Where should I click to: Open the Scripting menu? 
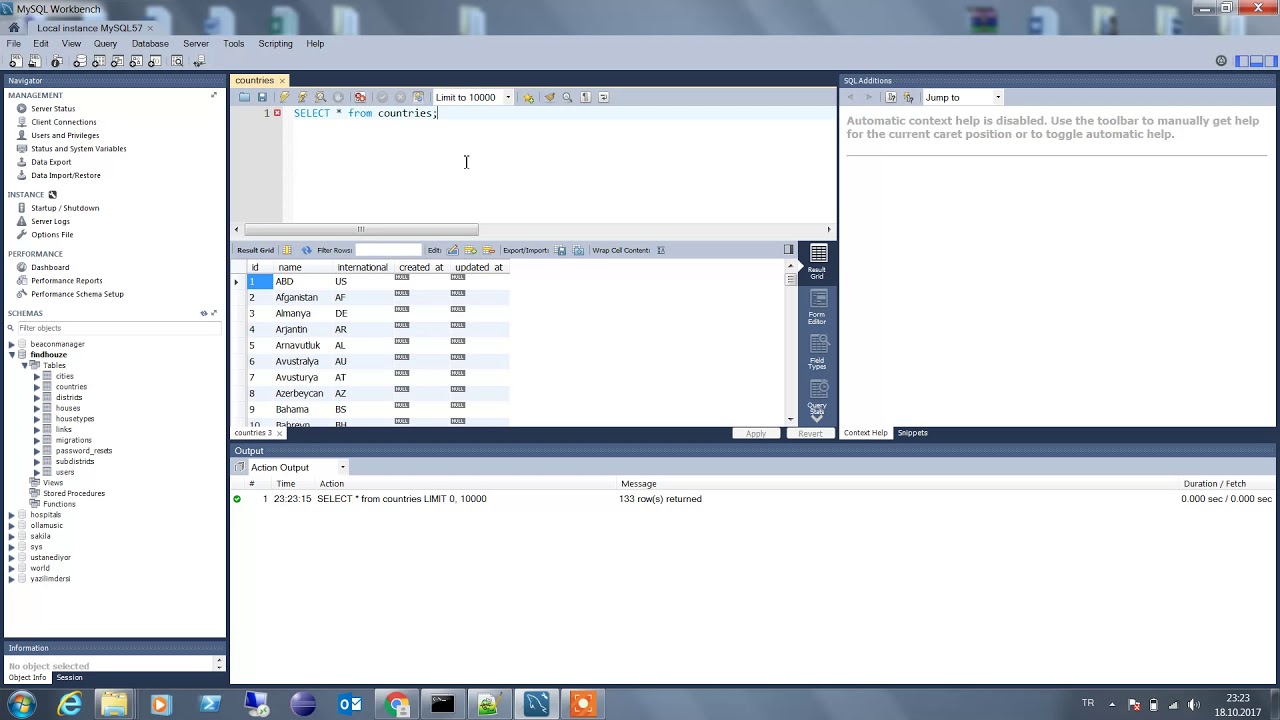pos(275,44)
